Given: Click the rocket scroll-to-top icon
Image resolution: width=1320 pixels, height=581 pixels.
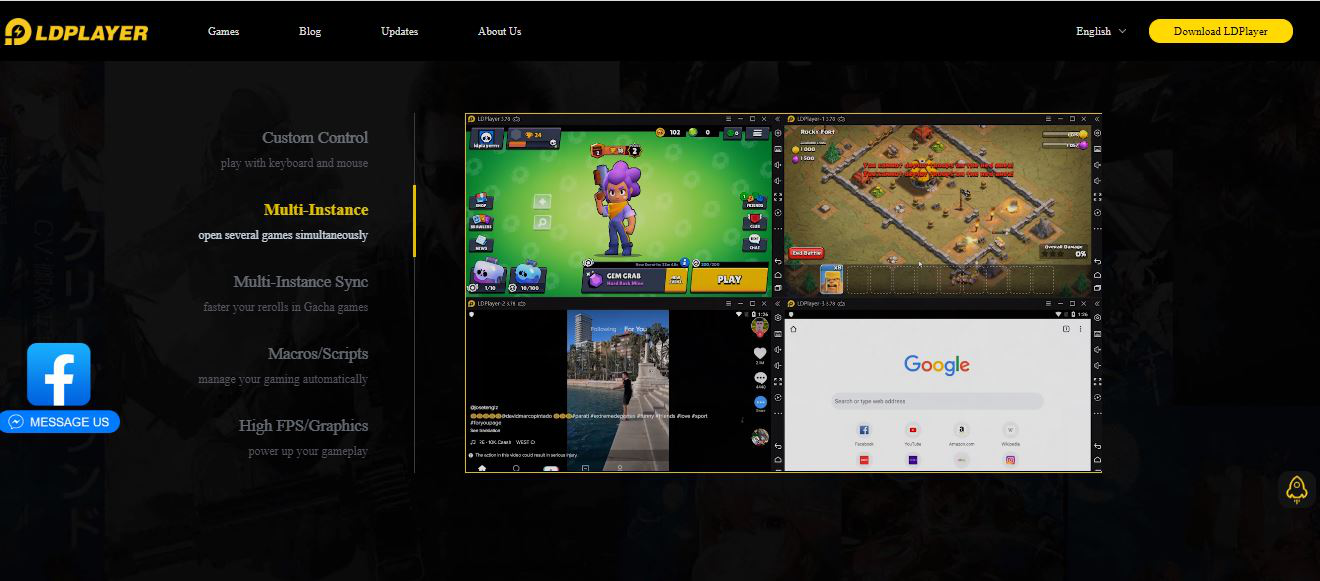Looking at the screenshot, I should (1296, 488).
